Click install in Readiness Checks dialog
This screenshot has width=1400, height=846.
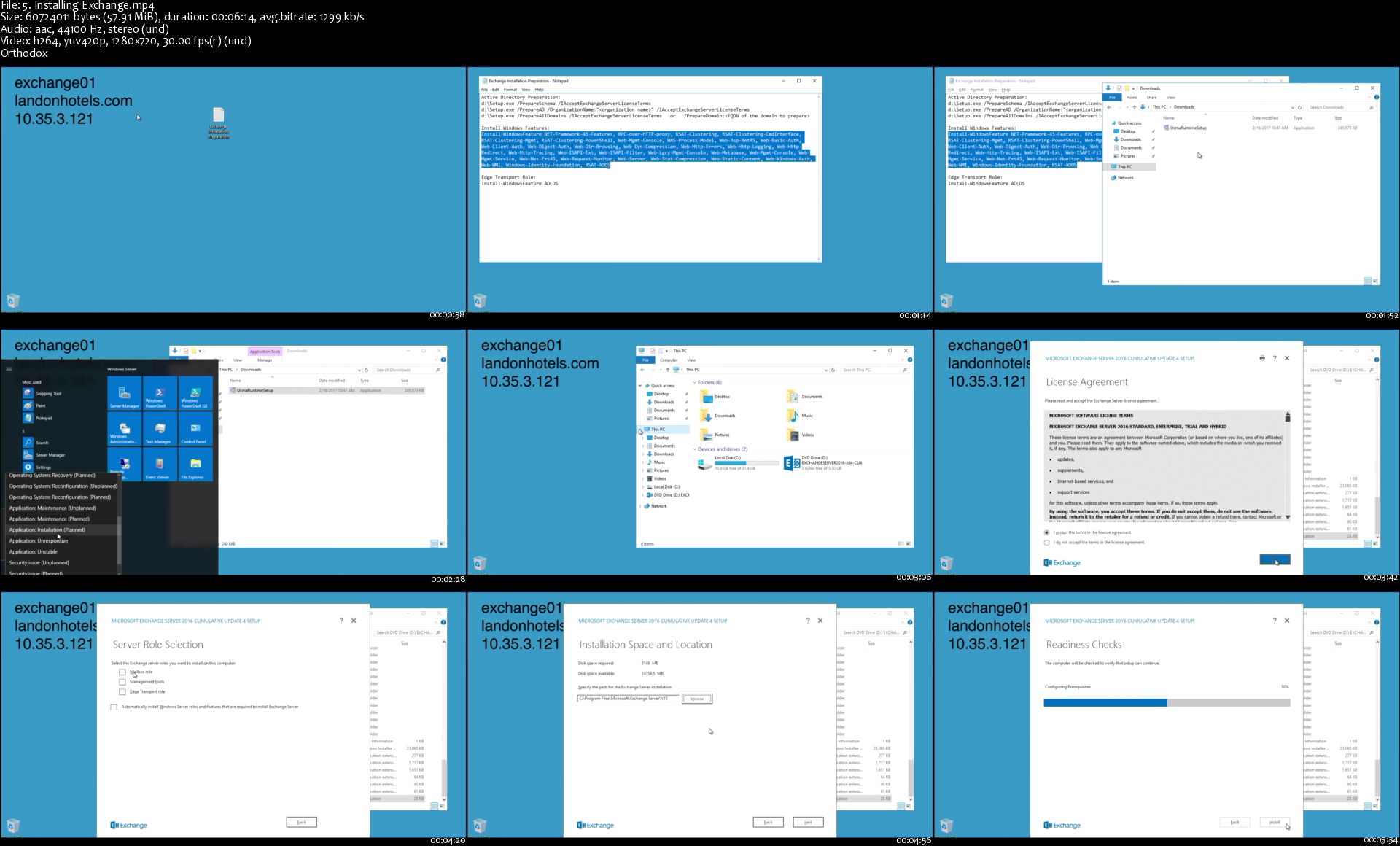pos(1275,822)
